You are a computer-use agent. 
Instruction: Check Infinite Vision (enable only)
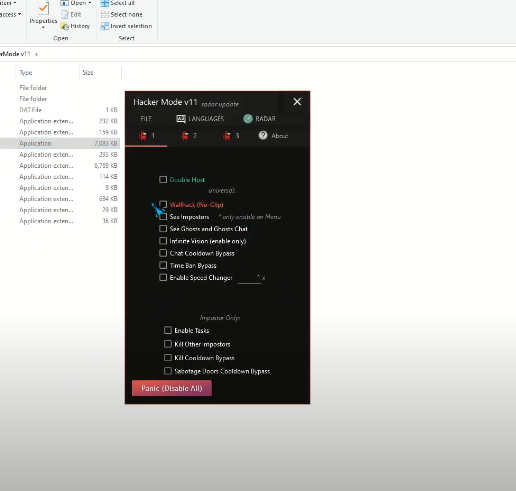tap(163, 241)
